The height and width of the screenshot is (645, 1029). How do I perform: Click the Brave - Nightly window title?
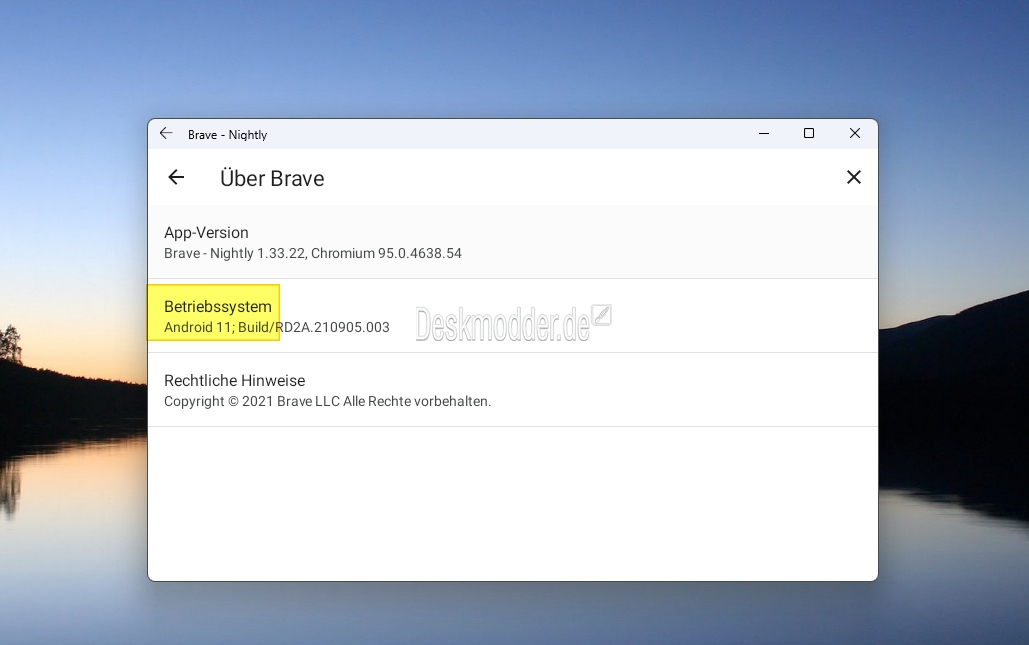point(228,135)
